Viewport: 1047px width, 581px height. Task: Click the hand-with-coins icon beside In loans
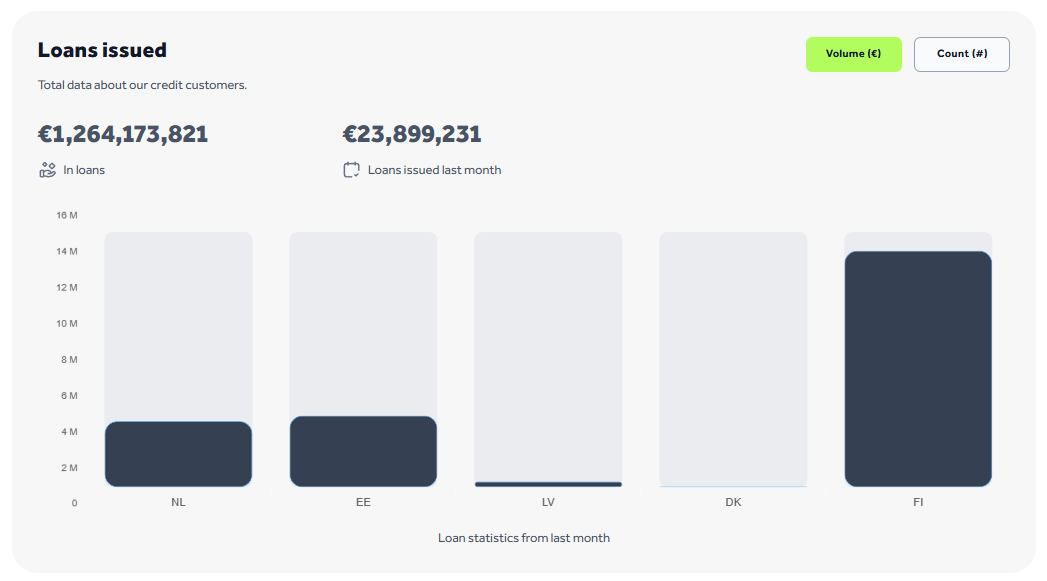[47, 170]
